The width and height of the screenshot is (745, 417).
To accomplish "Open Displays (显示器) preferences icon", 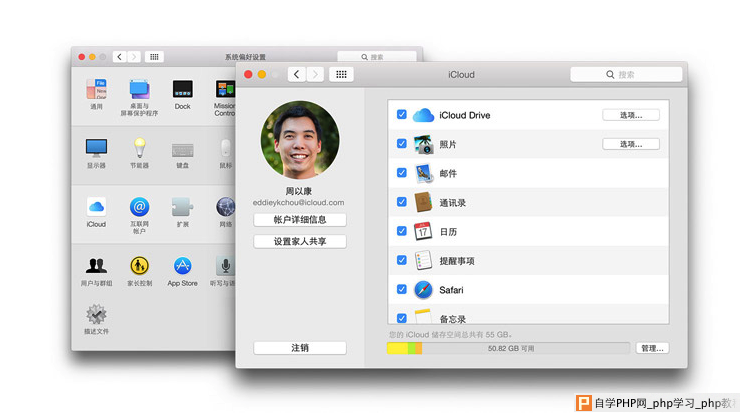I will 96,148.
